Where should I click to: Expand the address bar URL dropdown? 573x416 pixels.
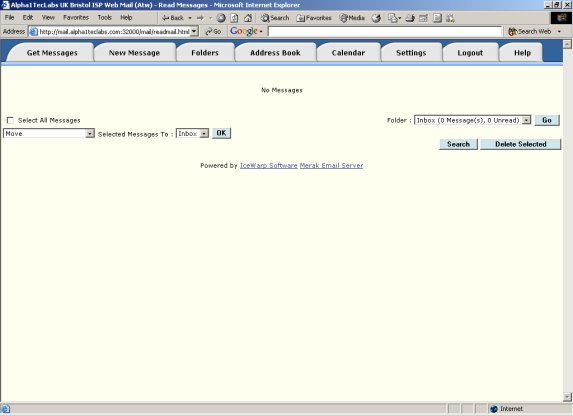[x=194, y=31]
